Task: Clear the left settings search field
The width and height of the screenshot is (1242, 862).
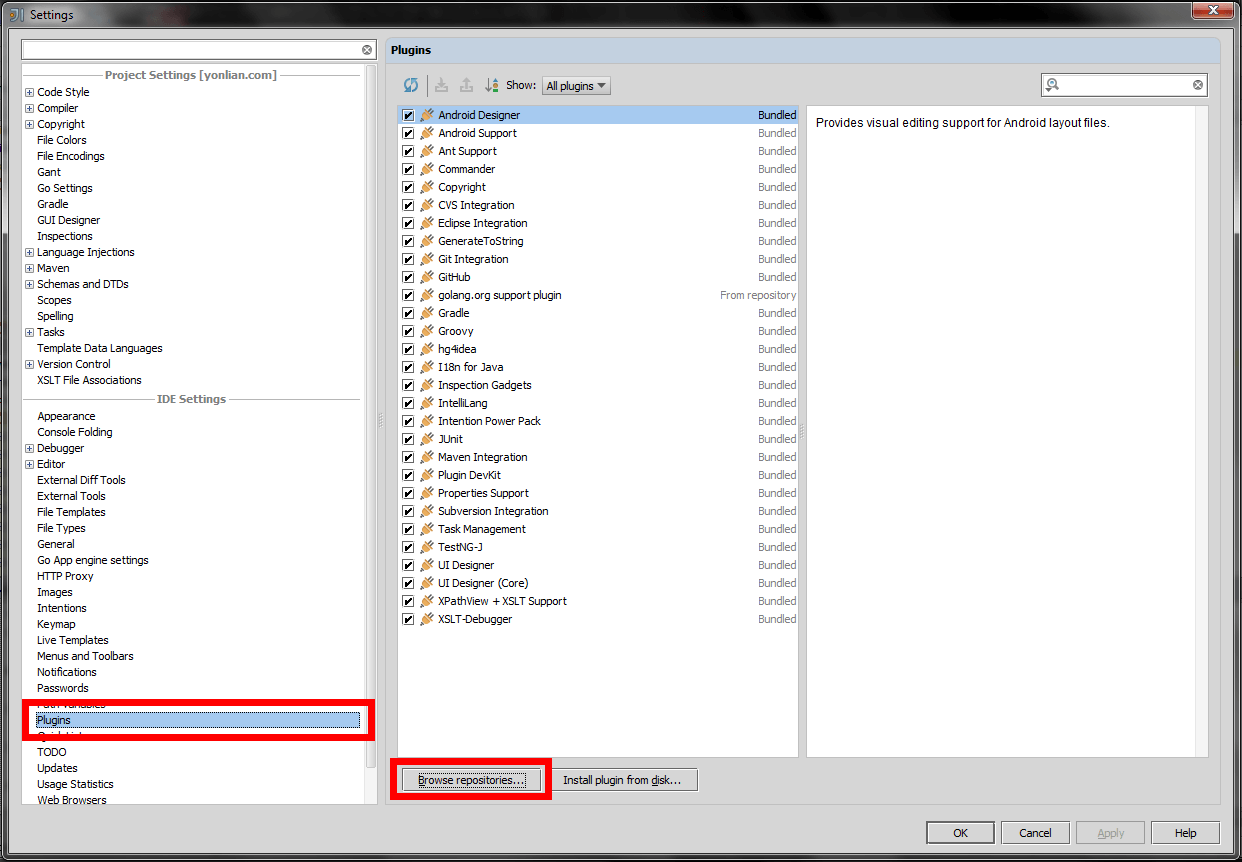Action: tap(367, 50)
